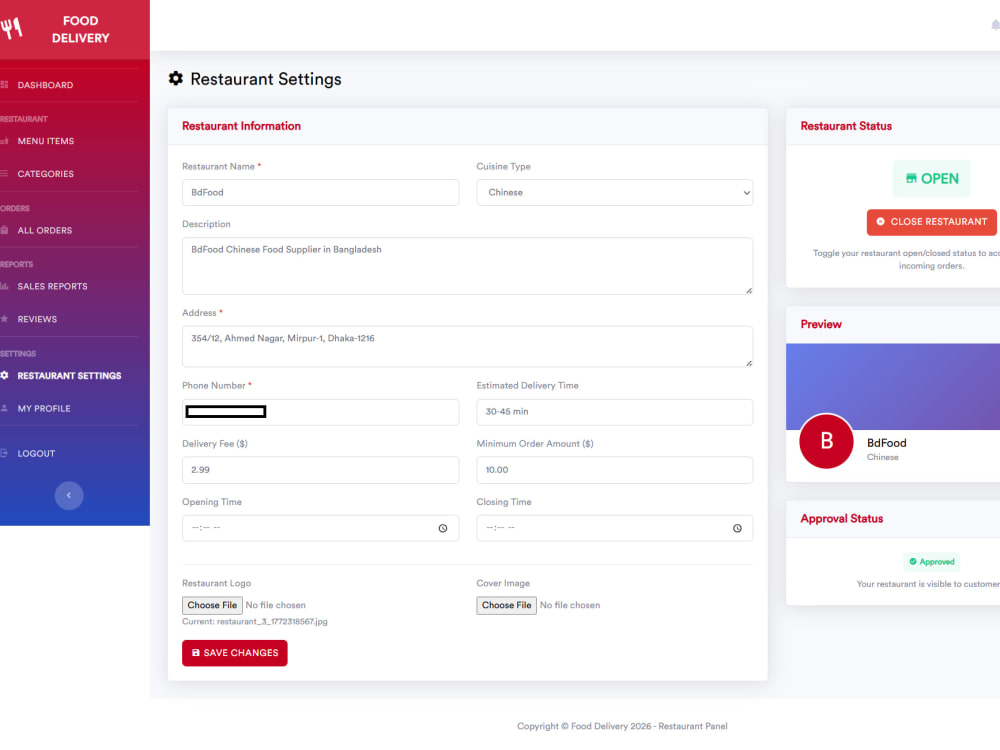Image resolution: width=1000 pixels, height=750 pixels.
Task: Click the notification bell icon in the top bar
Action: (996, 25)
